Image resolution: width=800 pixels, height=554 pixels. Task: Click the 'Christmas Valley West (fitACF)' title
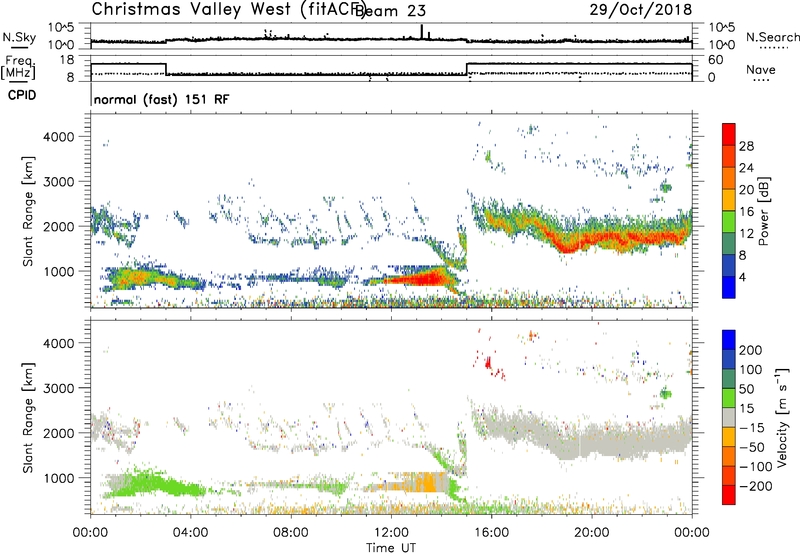tap(228, 10)
